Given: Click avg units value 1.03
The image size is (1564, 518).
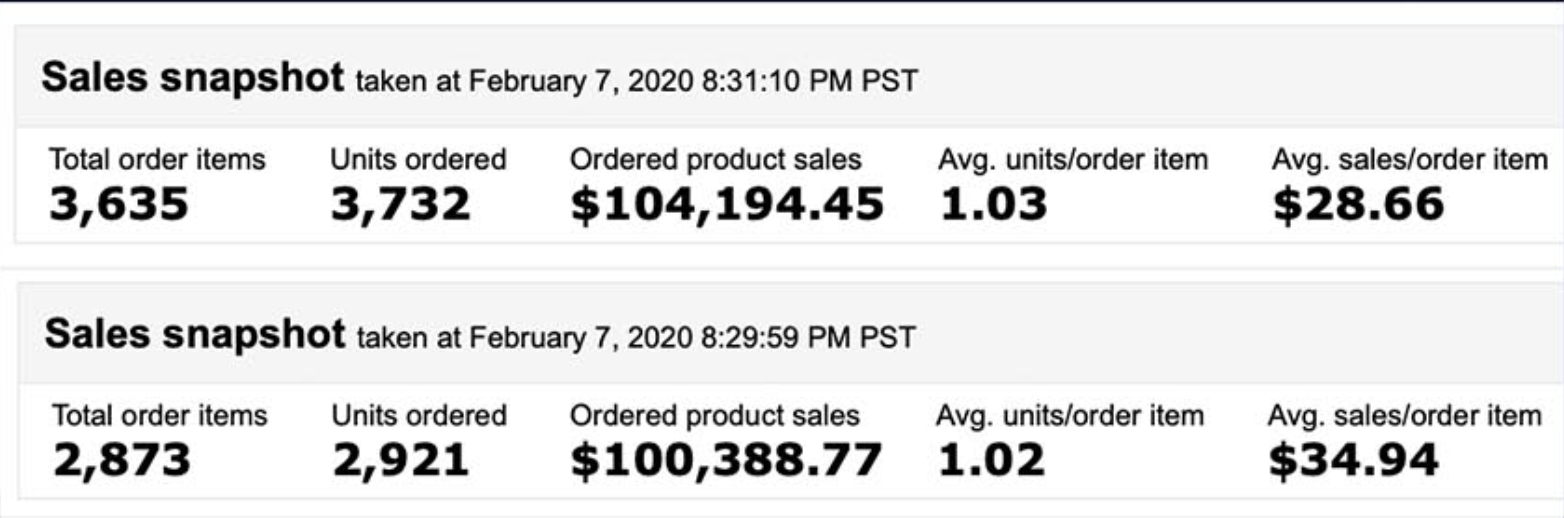Looking at the screenshot, I should pos(993,204).
